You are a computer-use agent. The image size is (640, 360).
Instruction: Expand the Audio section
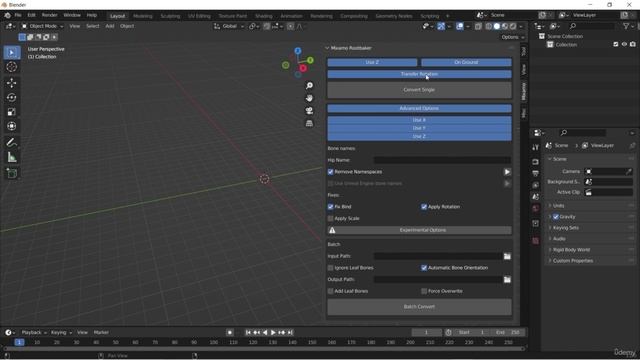click(x=559, y=239)
